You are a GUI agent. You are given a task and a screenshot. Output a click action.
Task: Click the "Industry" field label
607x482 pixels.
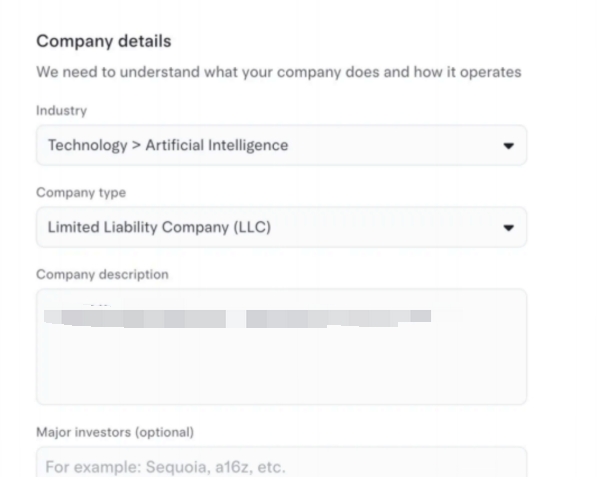(59, 111)
